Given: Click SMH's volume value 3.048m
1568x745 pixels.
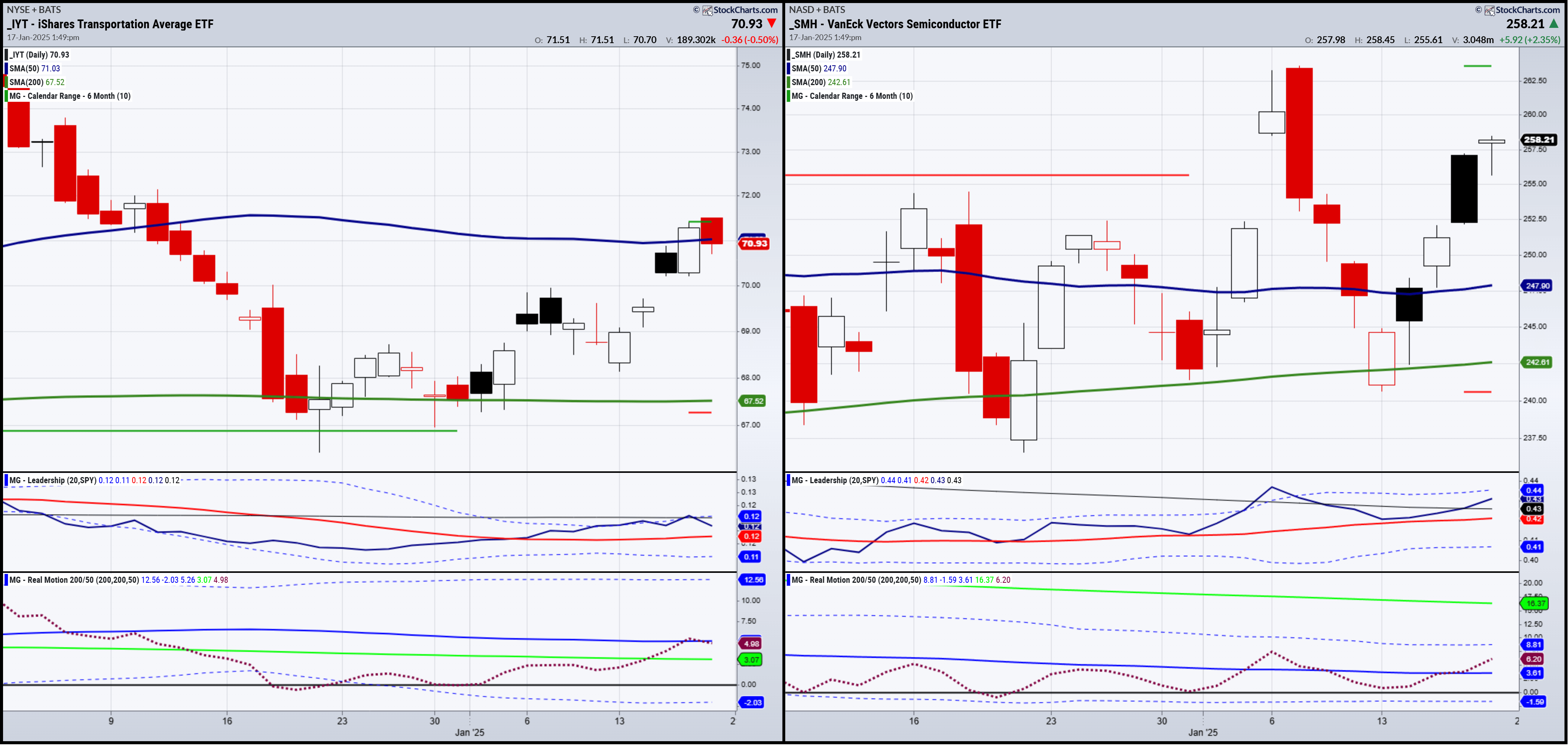Looking at the screenshot, I should point(1478,40).
